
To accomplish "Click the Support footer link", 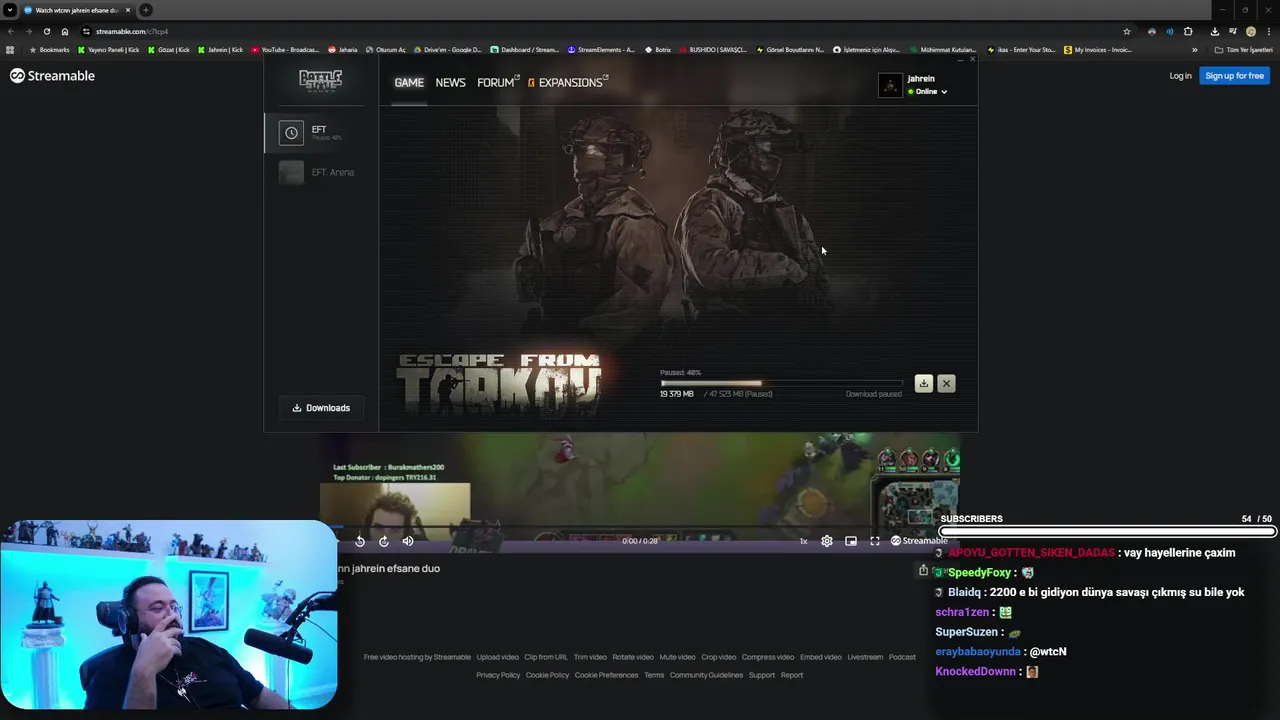I will coord(762,675).
